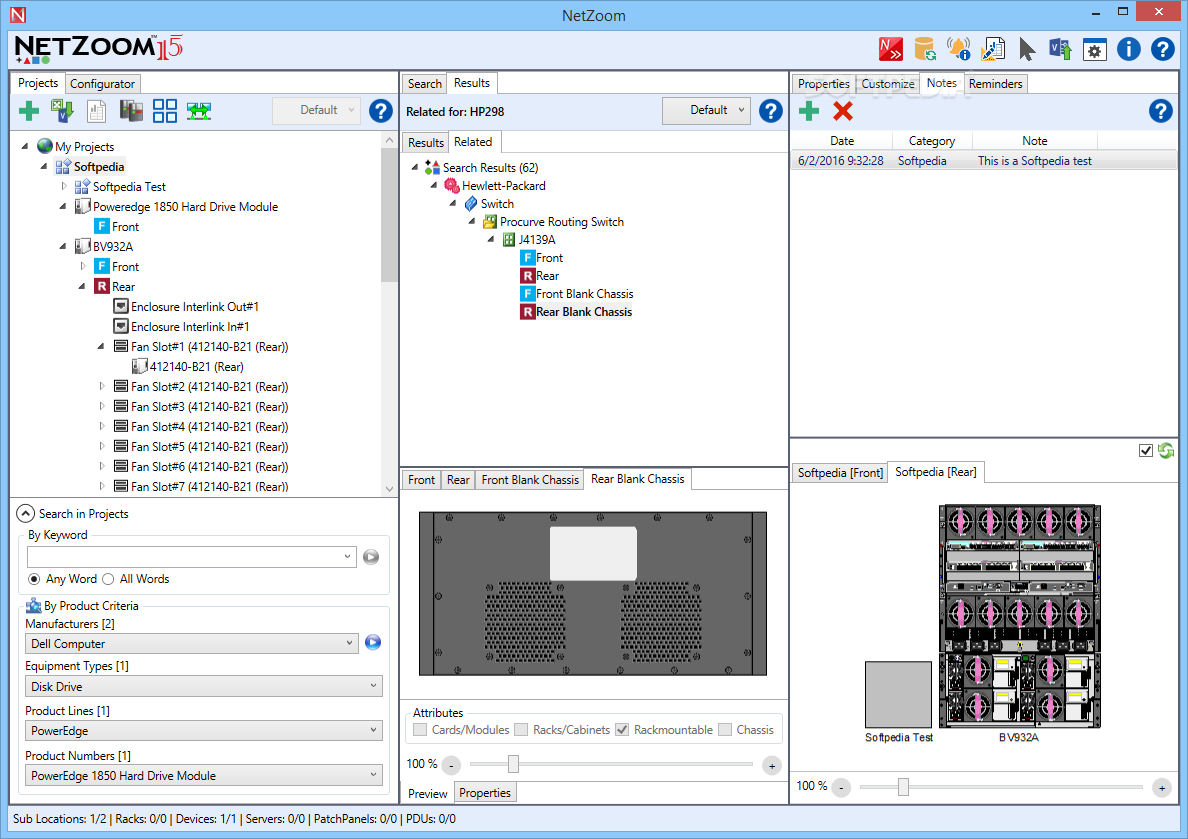
Task: Click the keyword search input field
Action: 192,557
